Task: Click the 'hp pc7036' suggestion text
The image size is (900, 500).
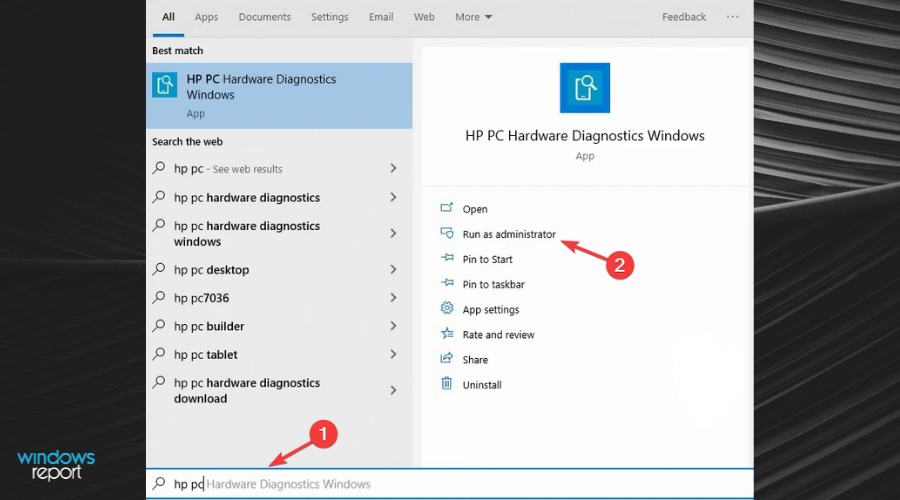Action: 201,298
